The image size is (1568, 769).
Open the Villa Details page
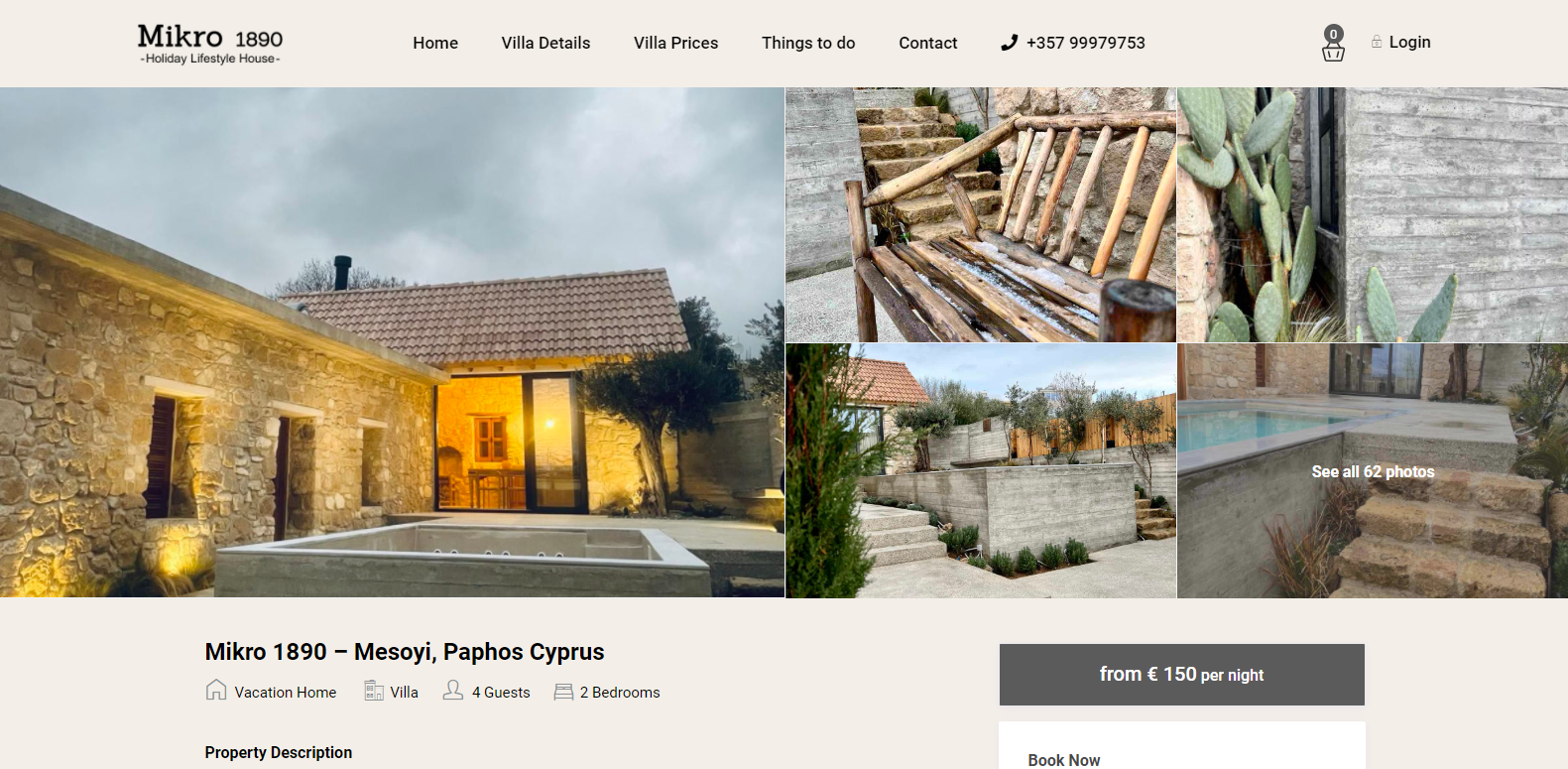(x=545, y=43)
